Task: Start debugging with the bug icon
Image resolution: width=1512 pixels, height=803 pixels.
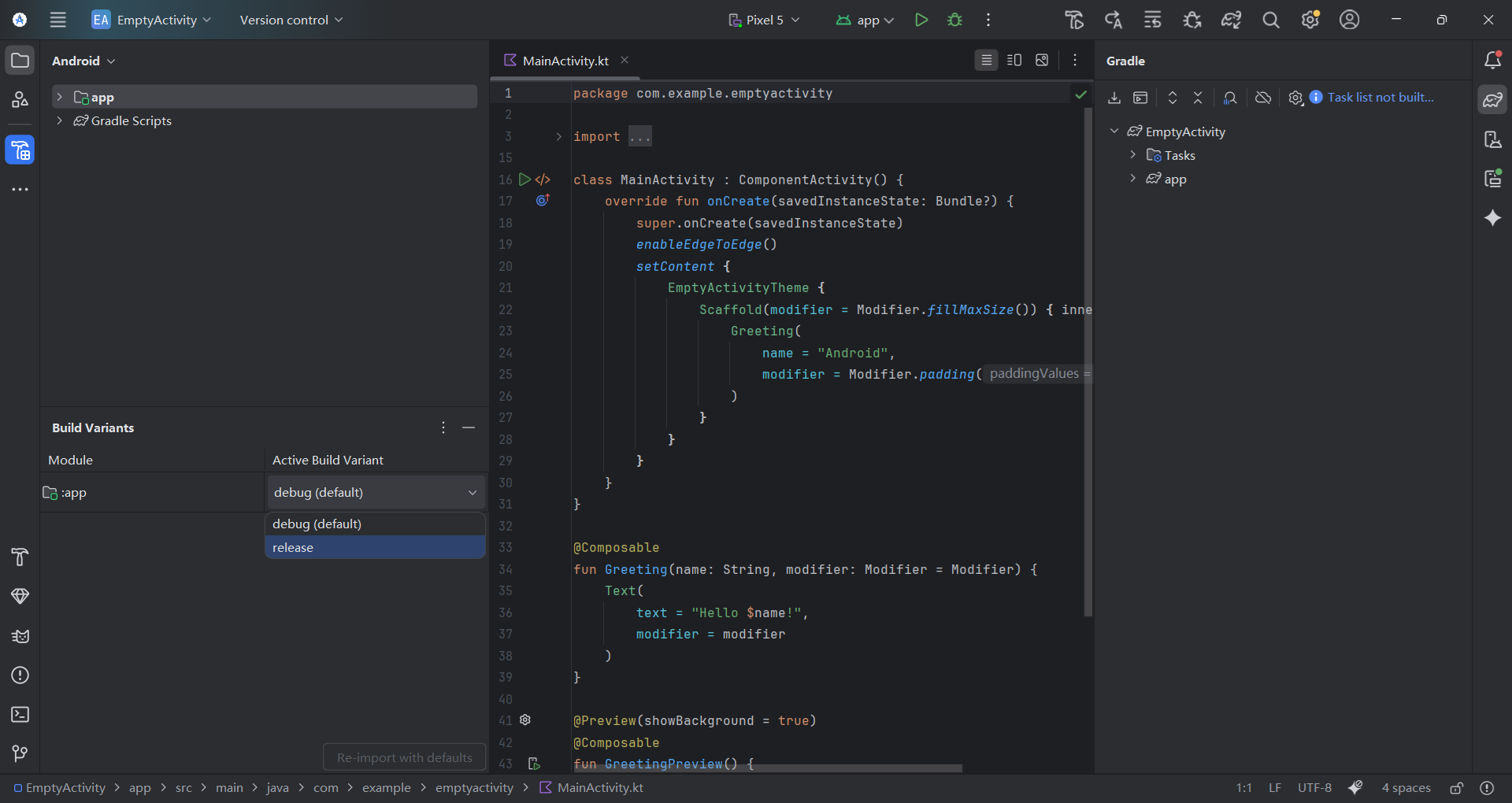Action: click(x=955, y=20)
